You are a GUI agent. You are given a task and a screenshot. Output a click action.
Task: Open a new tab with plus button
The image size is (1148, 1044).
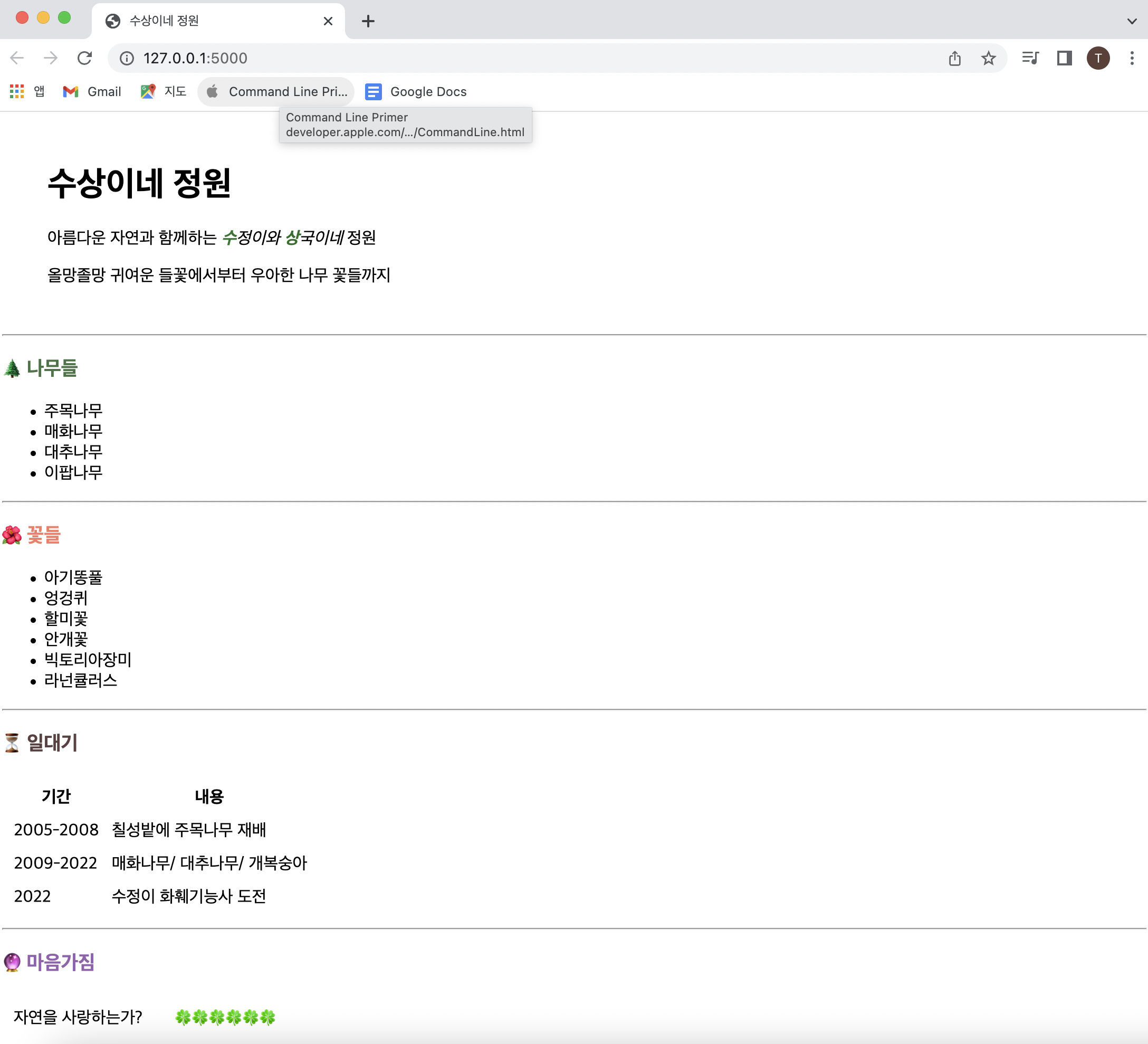368,21
